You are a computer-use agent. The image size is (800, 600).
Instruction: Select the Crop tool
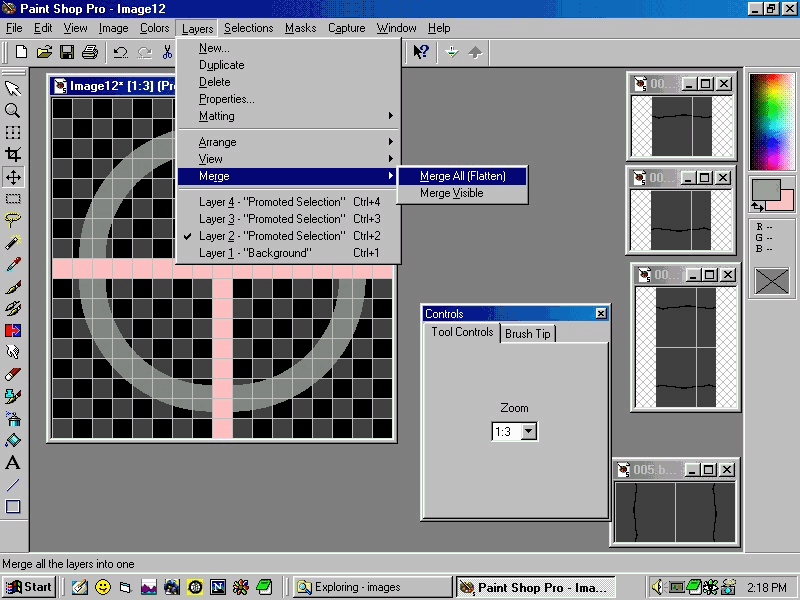tap(13, 155)
